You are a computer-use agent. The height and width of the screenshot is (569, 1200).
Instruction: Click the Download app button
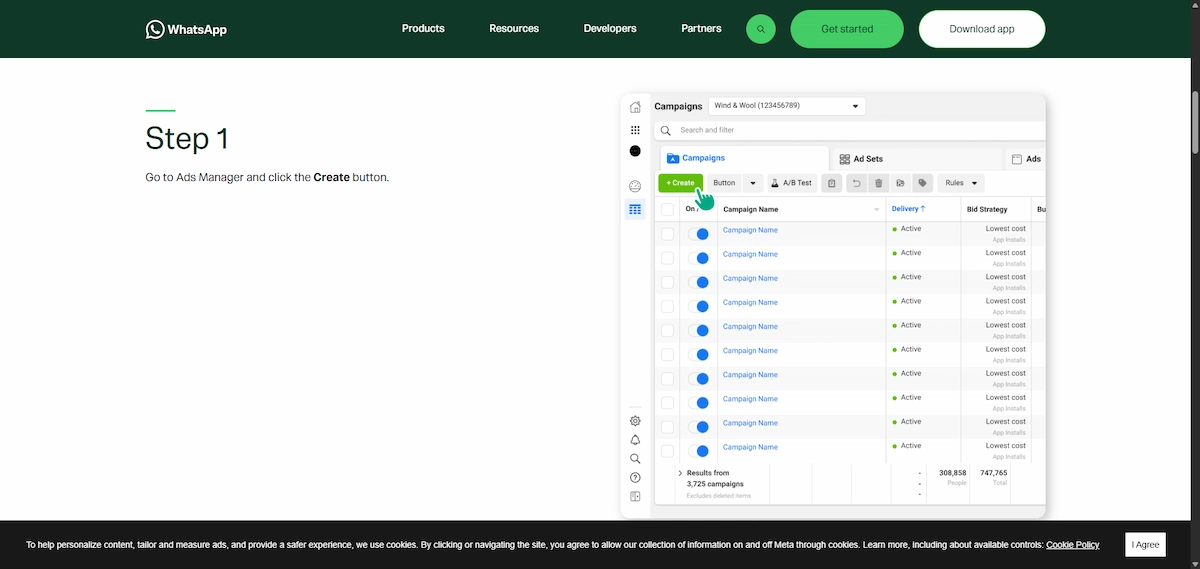pos(982,29)
